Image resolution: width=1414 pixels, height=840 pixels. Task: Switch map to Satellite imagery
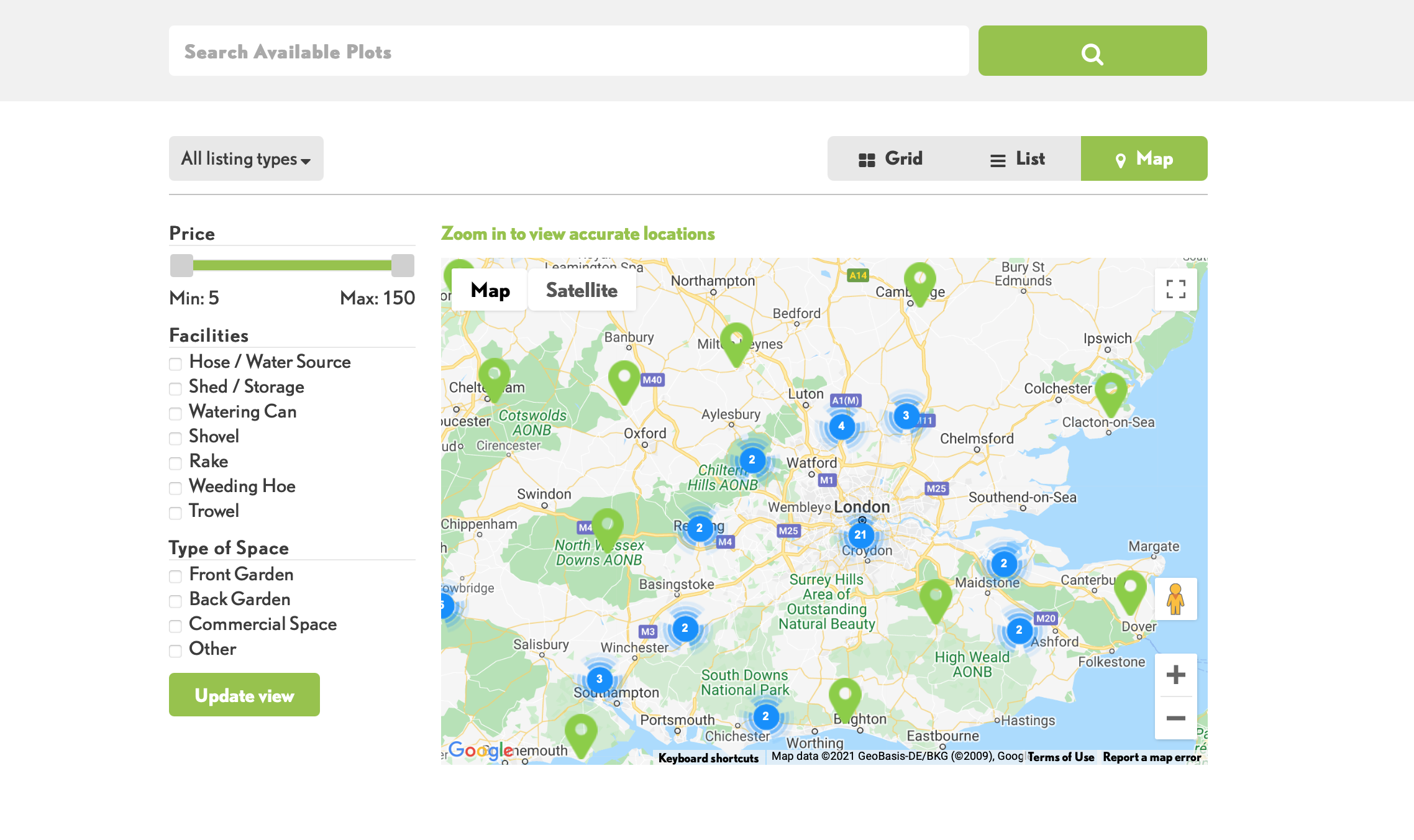pos(582,290)
